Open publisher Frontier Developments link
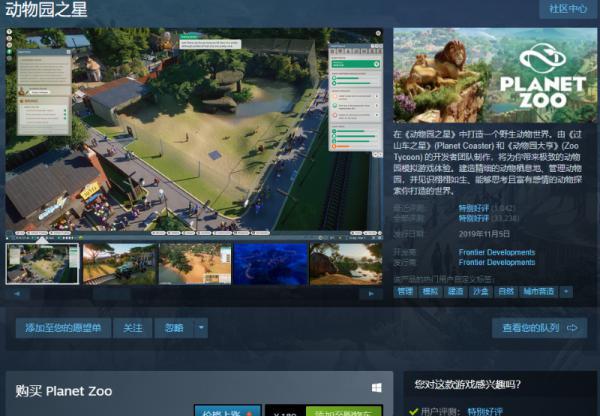The image size is (600, 416). pyautogui.click(x=497, y=262)
